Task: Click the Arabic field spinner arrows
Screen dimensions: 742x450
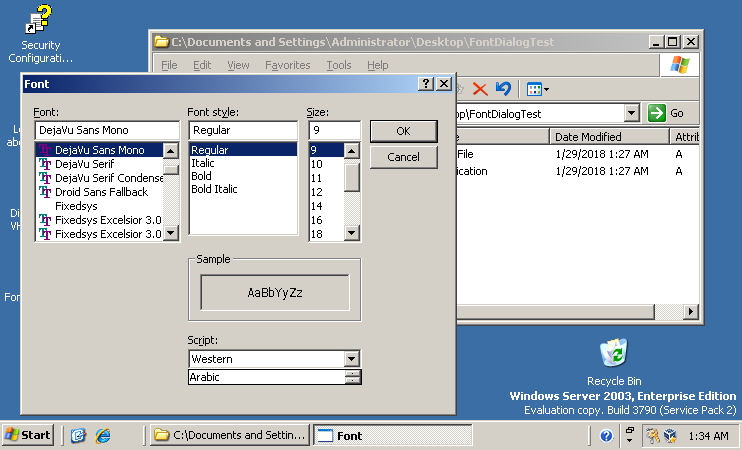Action: 353,377
